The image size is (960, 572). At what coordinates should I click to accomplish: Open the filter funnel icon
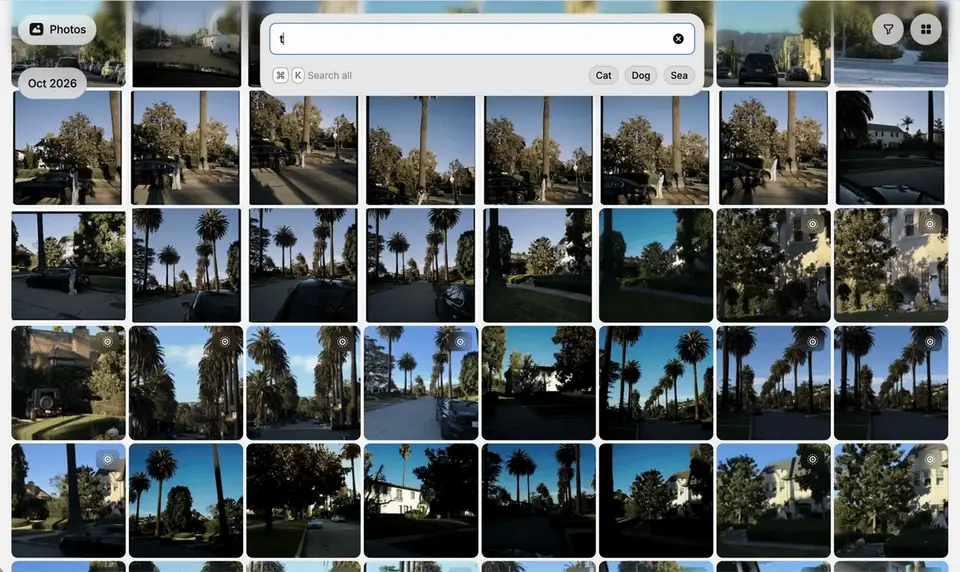(888, 29)
